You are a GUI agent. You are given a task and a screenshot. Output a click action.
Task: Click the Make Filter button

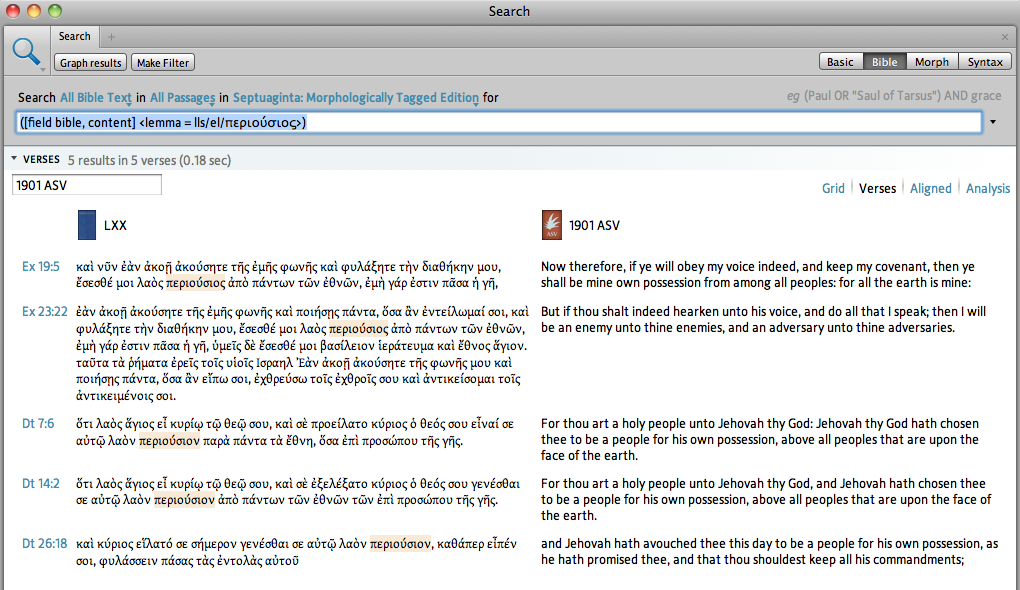tap(163, 62)
